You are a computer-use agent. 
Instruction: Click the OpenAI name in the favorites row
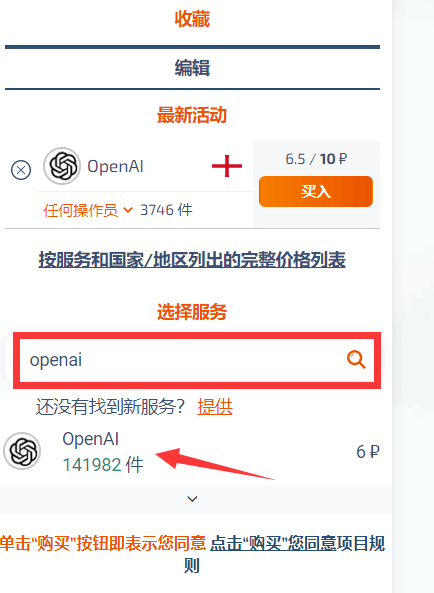pyautogui.click(x=115, y=166)
